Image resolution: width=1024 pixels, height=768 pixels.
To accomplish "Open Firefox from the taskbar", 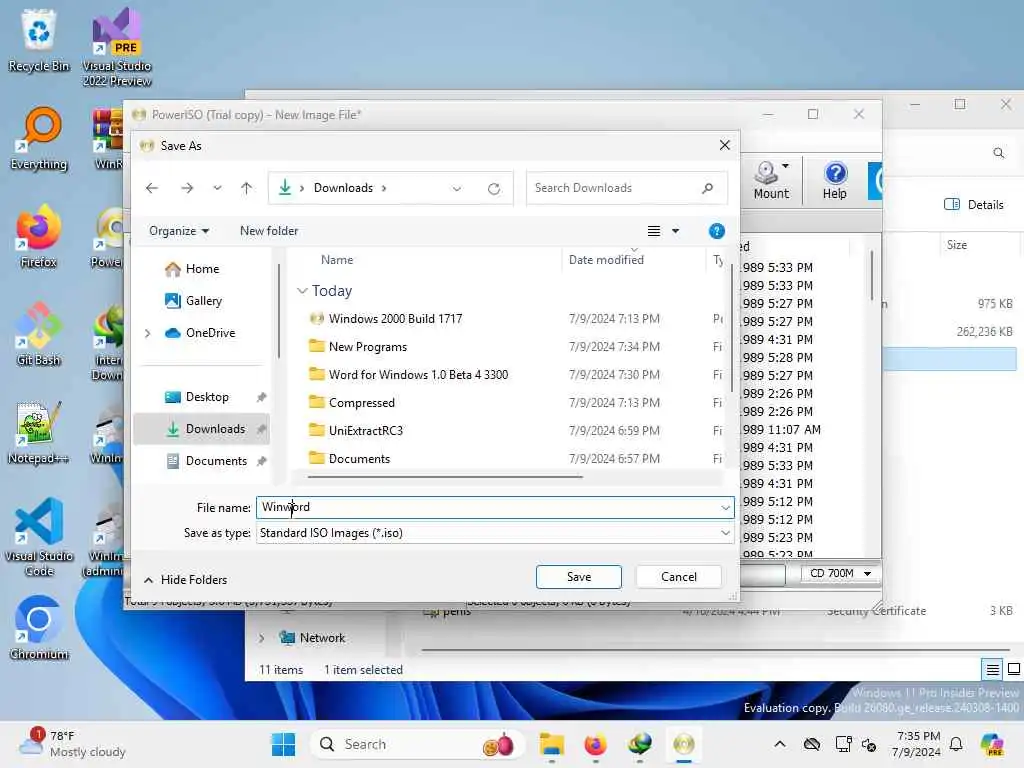I will (596, 744).
